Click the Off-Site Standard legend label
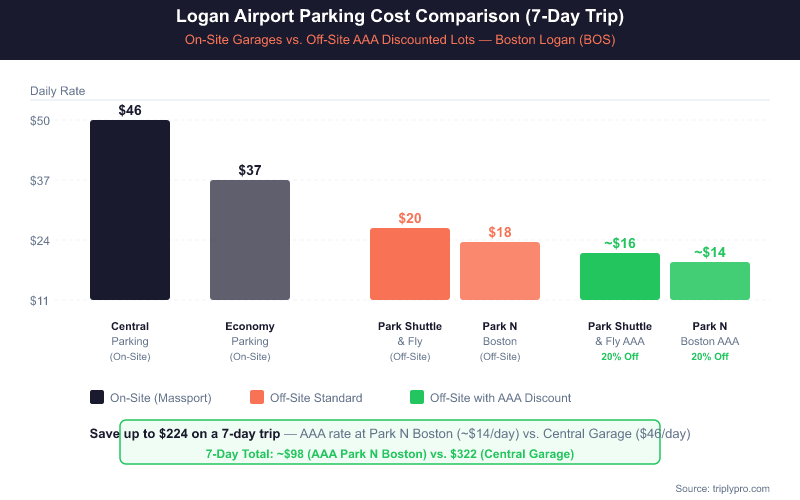 click(316, 398)
